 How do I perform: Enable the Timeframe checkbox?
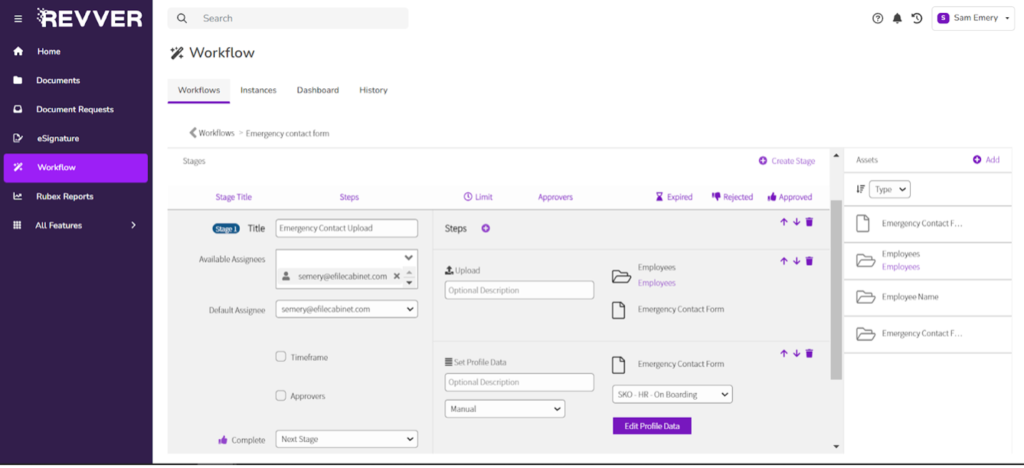[281, 357]
